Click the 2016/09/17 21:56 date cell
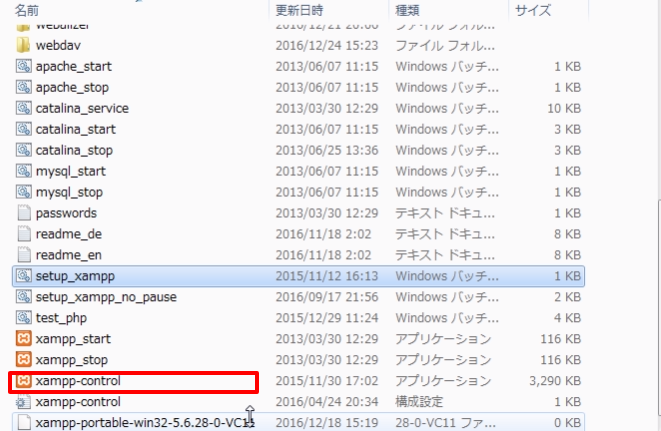The width and height of the screenshot is (661, 431). click(x=327, y=297)
